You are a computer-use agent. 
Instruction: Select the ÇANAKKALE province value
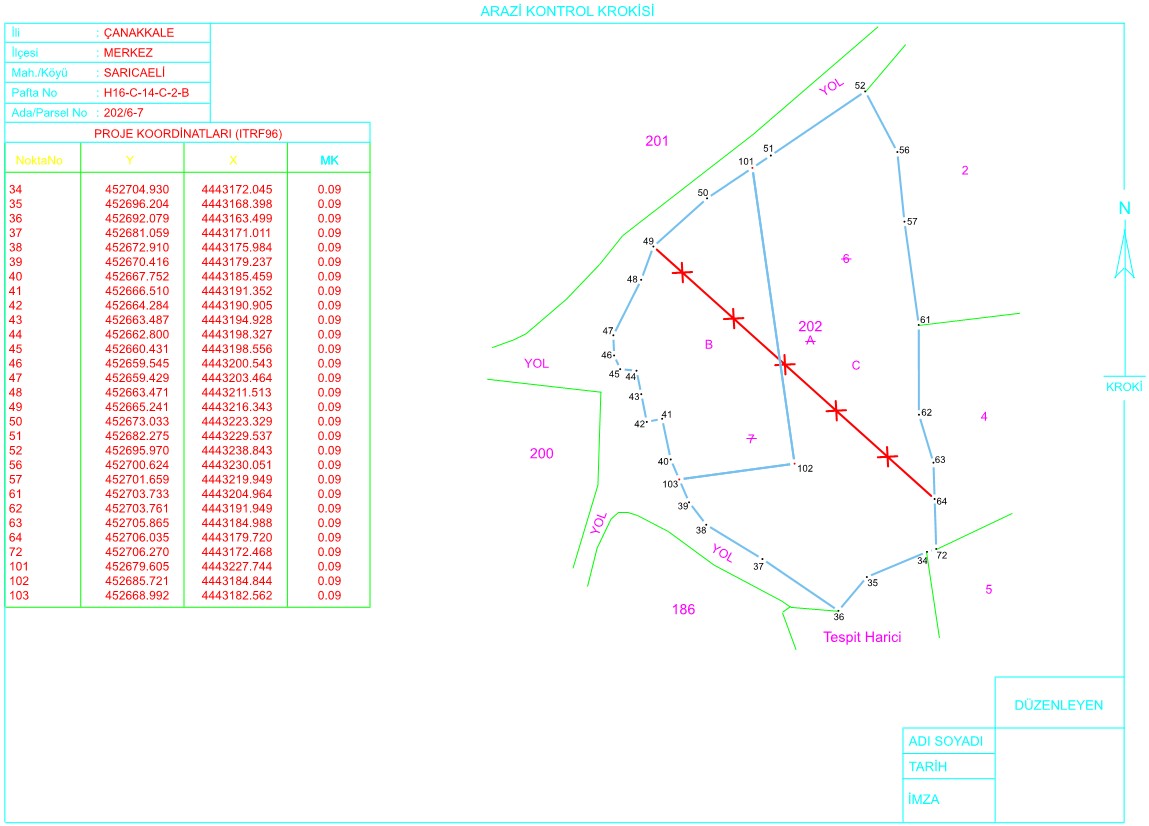139,33
